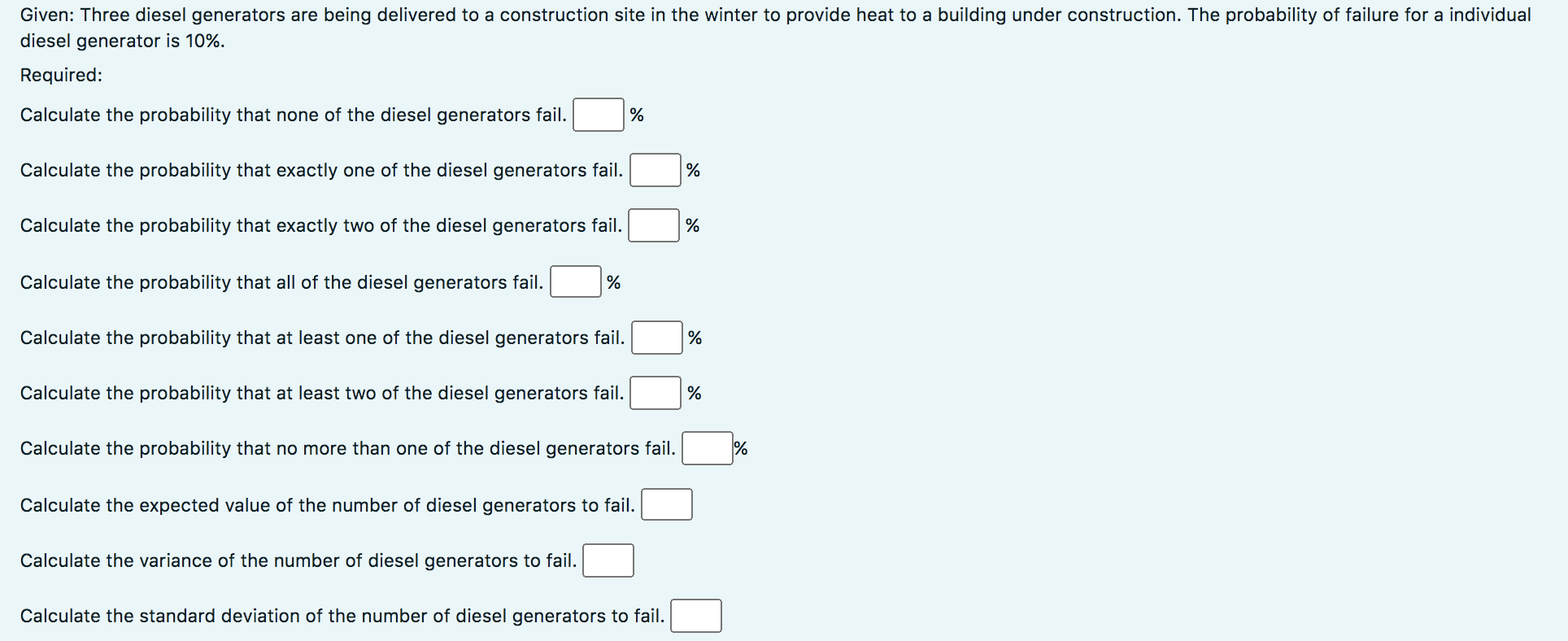
Task: Click the input box for exactly two generators failing
Action: tap(655, 225)
